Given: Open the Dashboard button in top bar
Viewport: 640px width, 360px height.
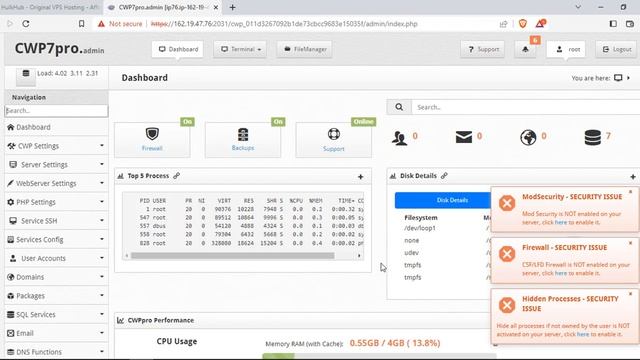Looking at the screenshot, I should [x=178, y=49].
